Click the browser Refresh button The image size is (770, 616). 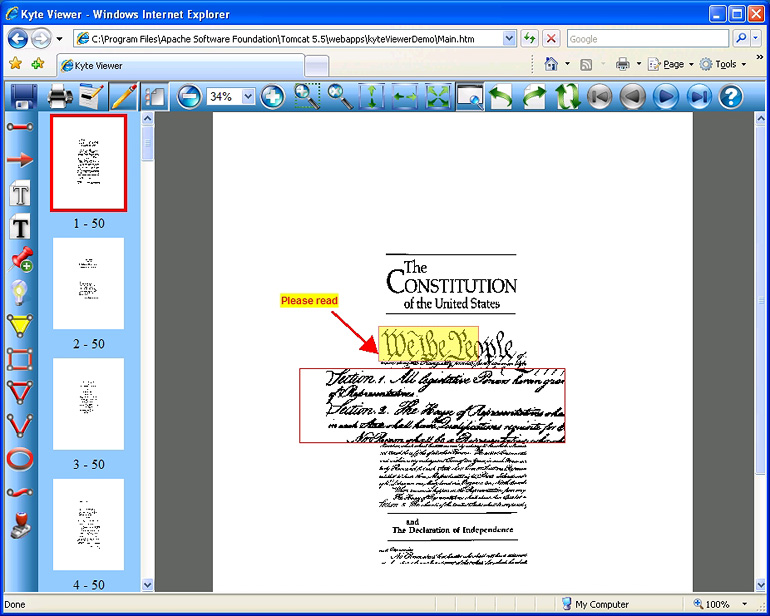[x=529, y=38]
